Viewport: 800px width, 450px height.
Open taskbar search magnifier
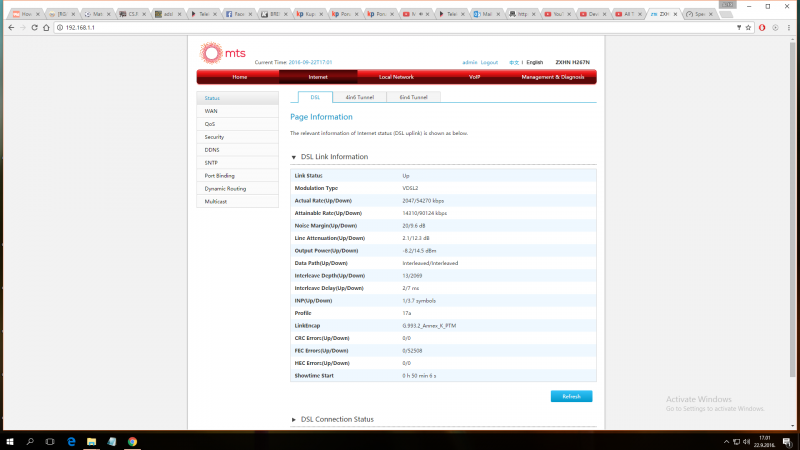tap(30, 441)
